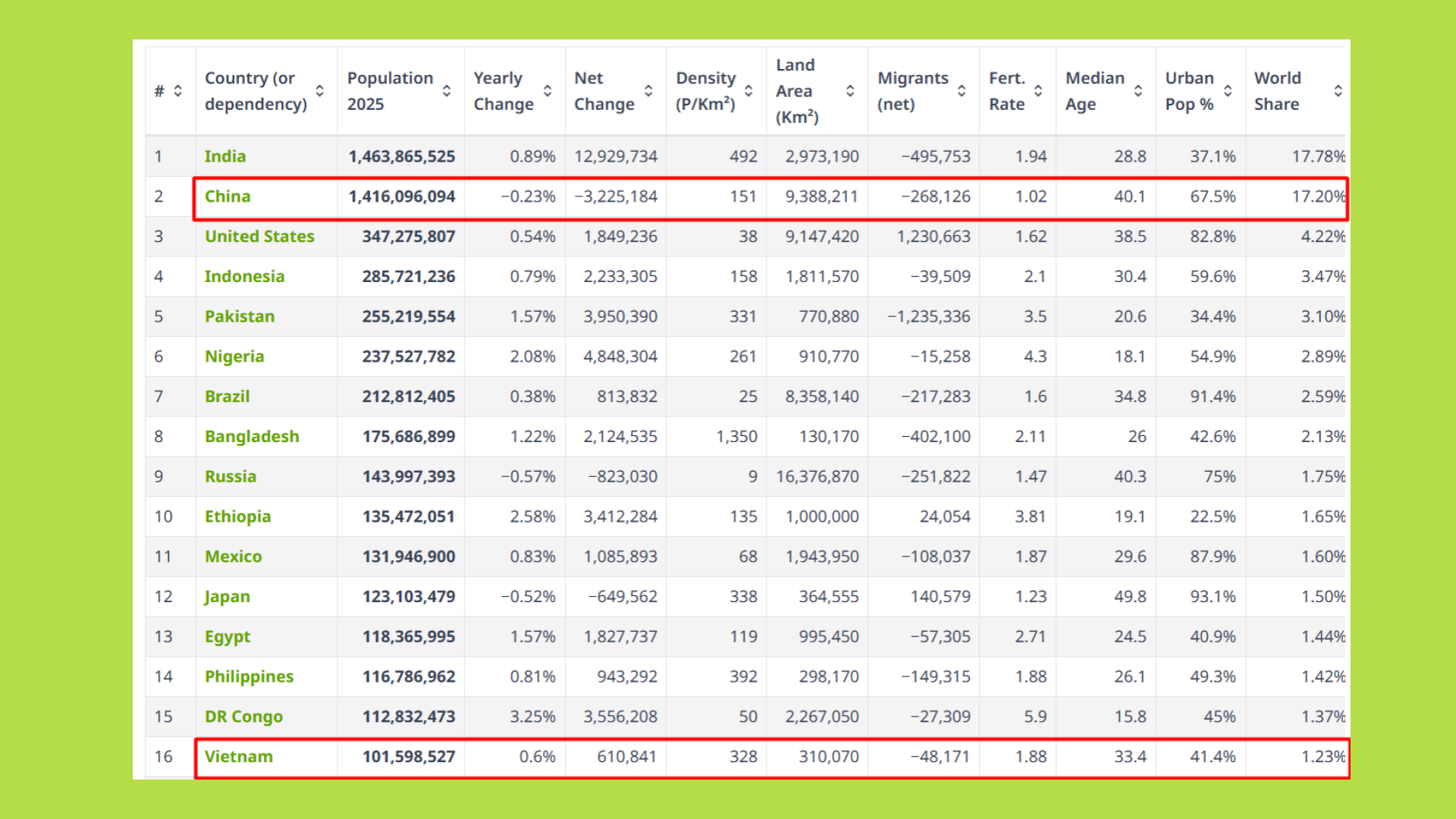Sort by Population 2025 column arrows
The width and height of the screenshot is (1456, 819).
coord(447,91)
